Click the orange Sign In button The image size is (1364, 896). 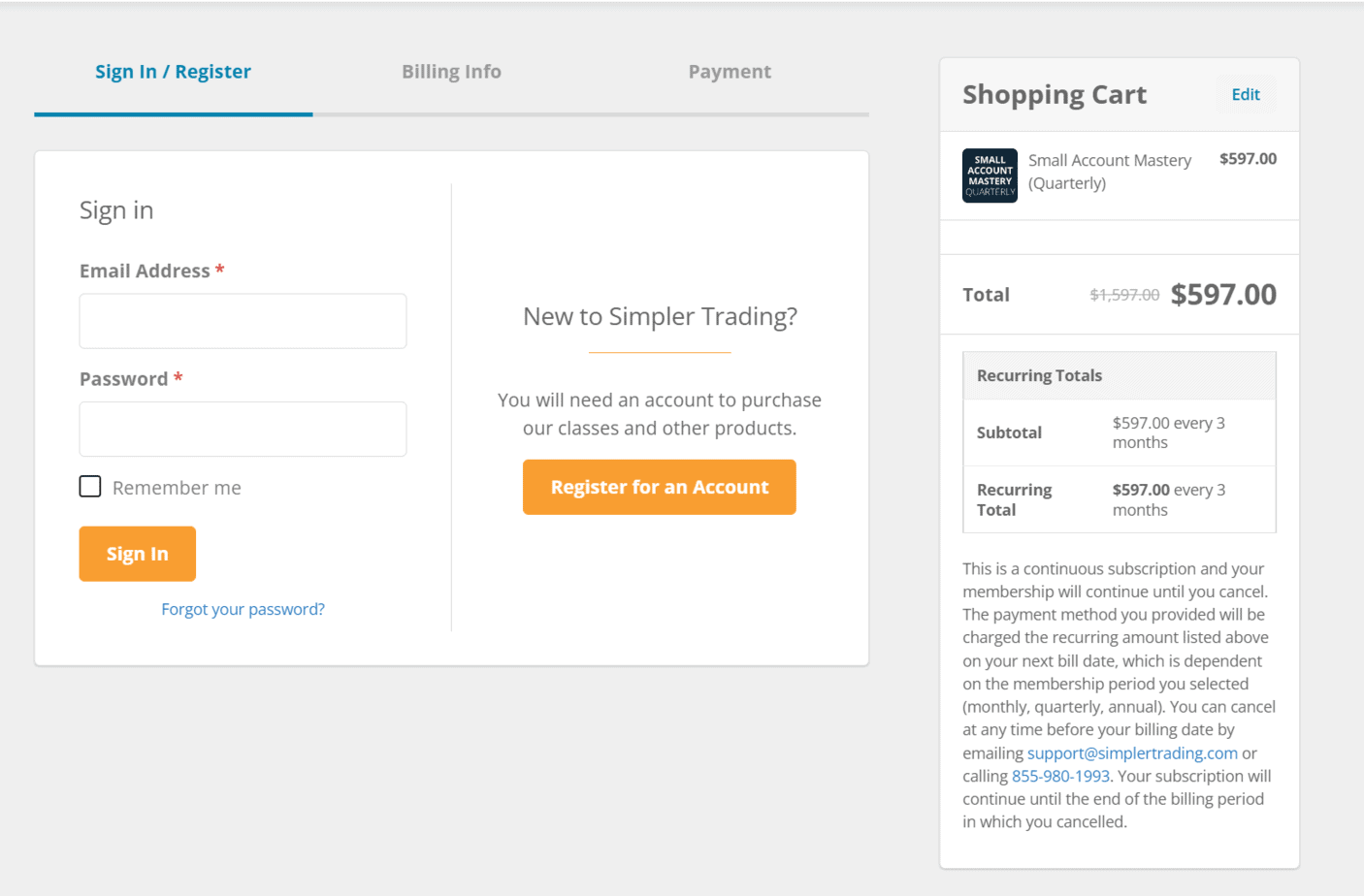tap(138, 554)
